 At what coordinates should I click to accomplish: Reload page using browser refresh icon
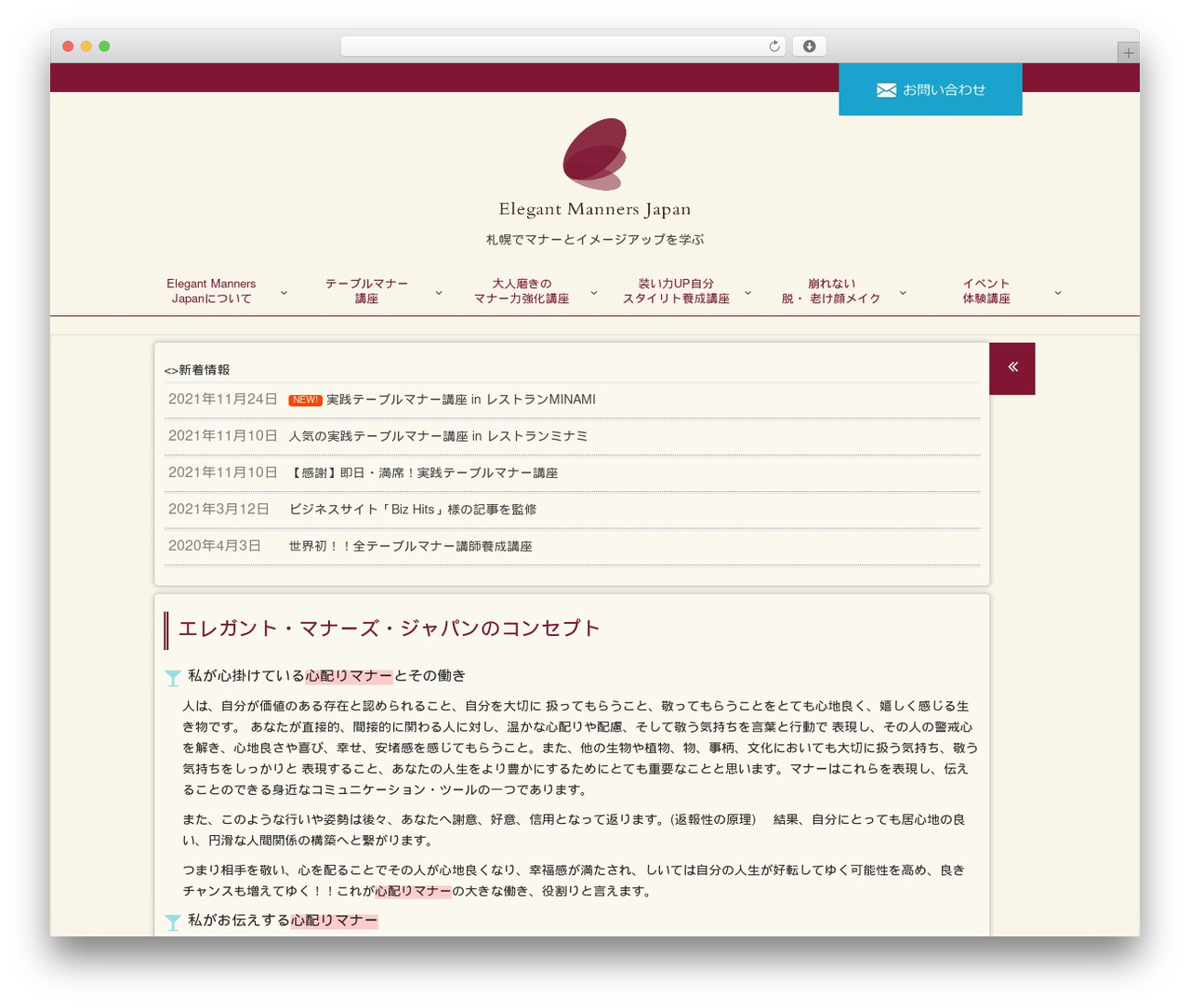[x=773, y=46]
